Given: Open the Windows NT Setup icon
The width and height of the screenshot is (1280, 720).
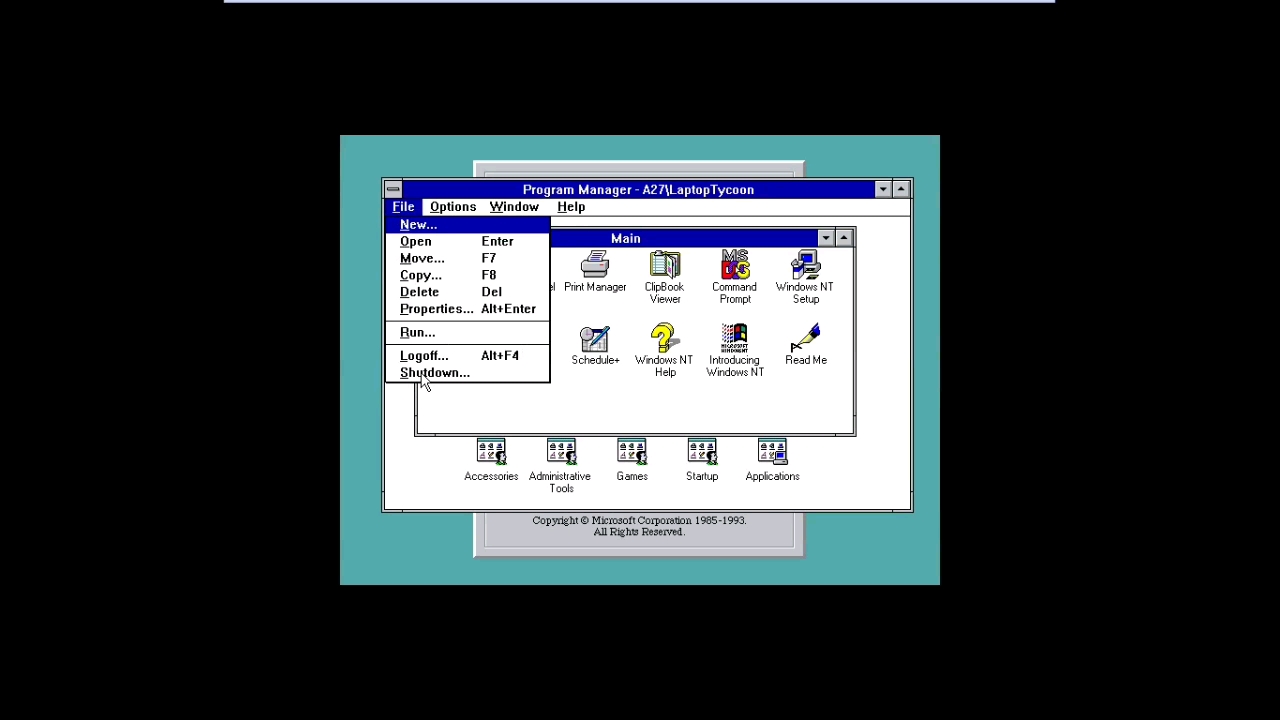Looking at the screenshot, I should pos(805,277).
